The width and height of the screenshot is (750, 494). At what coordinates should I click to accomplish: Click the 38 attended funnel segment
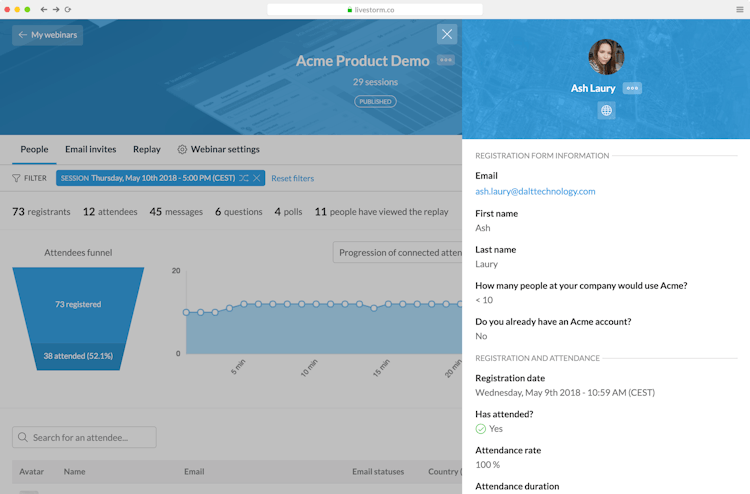pyautogui.click(x=77, y=355)
